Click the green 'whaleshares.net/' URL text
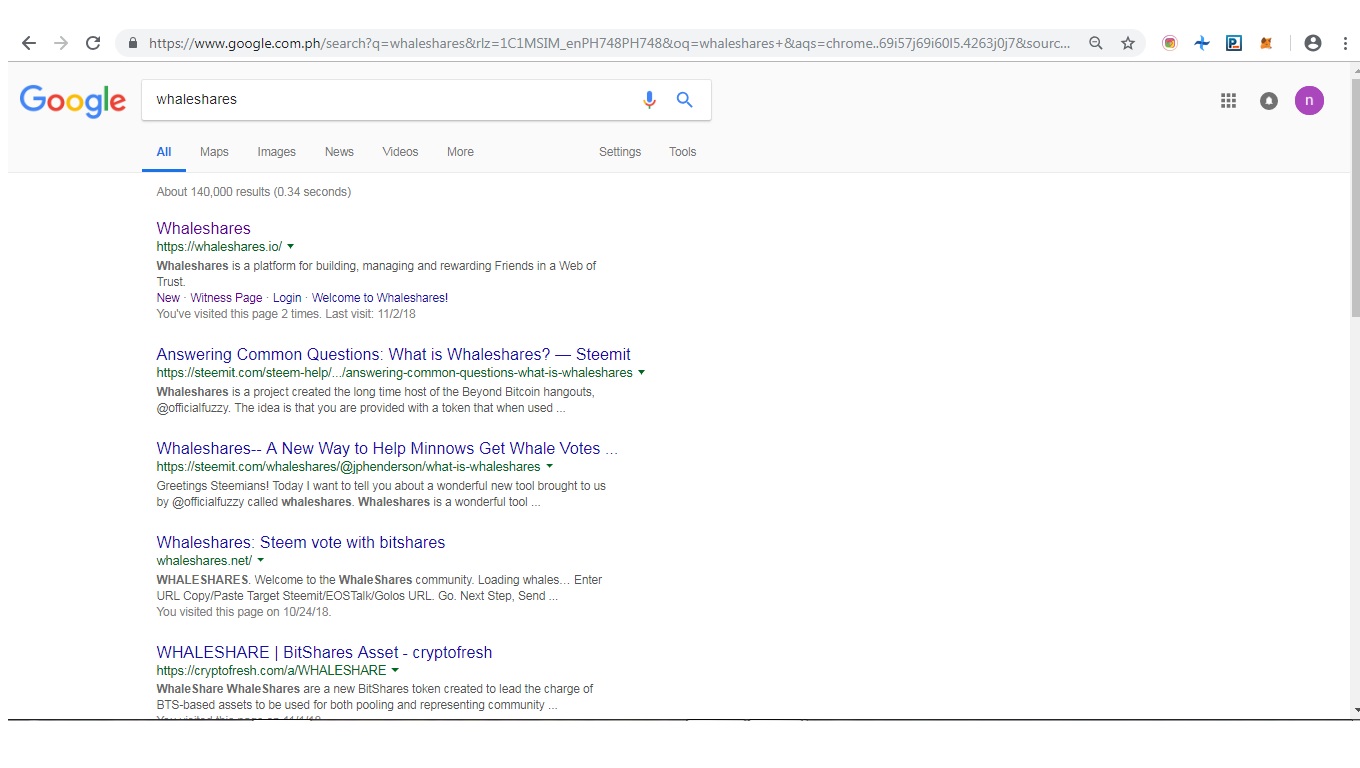Viewport: 1360px width, 768px height. [204, 560]
